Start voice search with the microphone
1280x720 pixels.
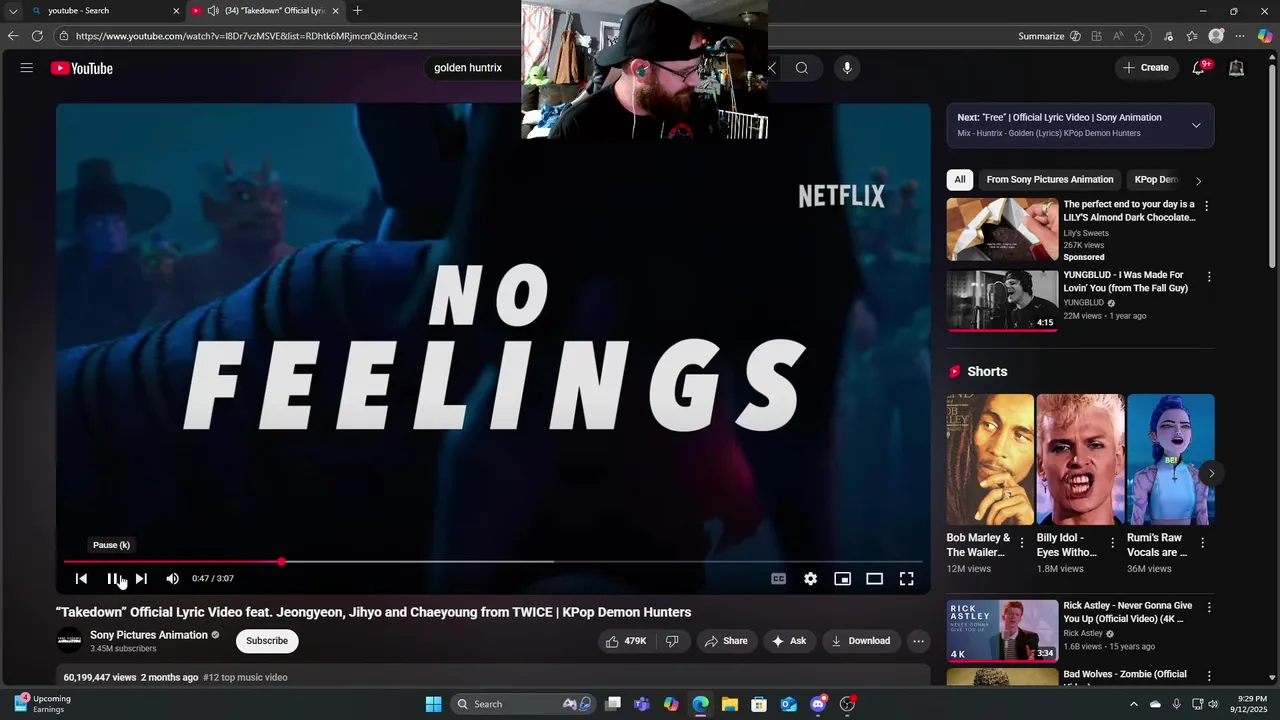click(x=847, y=68)
